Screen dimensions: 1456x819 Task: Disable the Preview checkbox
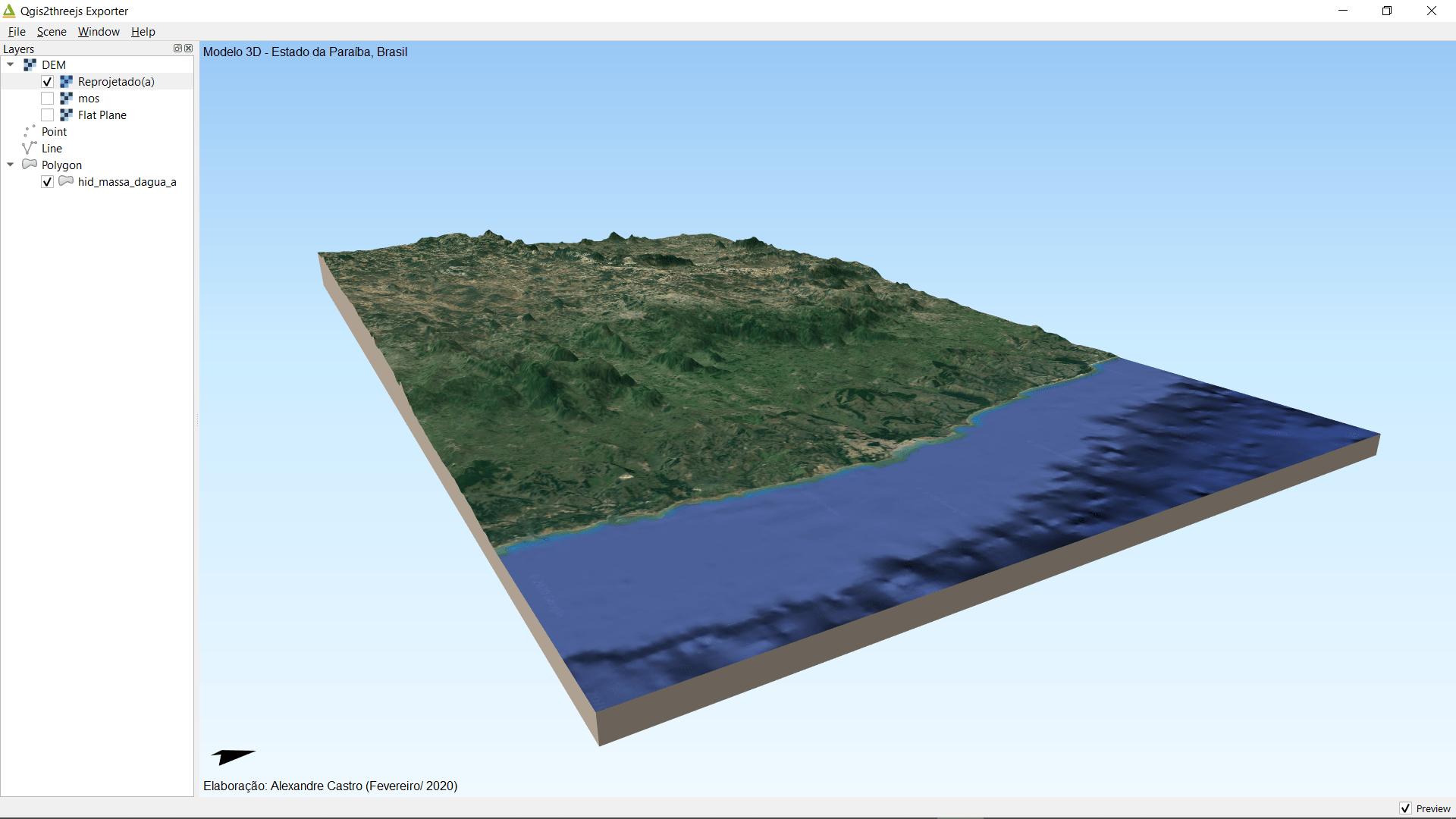1405,808
